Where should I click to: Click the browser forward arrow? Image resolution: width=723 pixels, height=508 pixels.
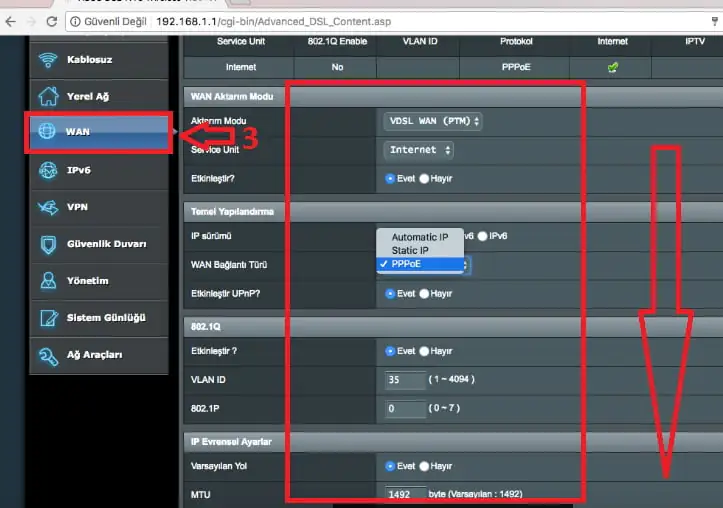click(x=31, y=22)
